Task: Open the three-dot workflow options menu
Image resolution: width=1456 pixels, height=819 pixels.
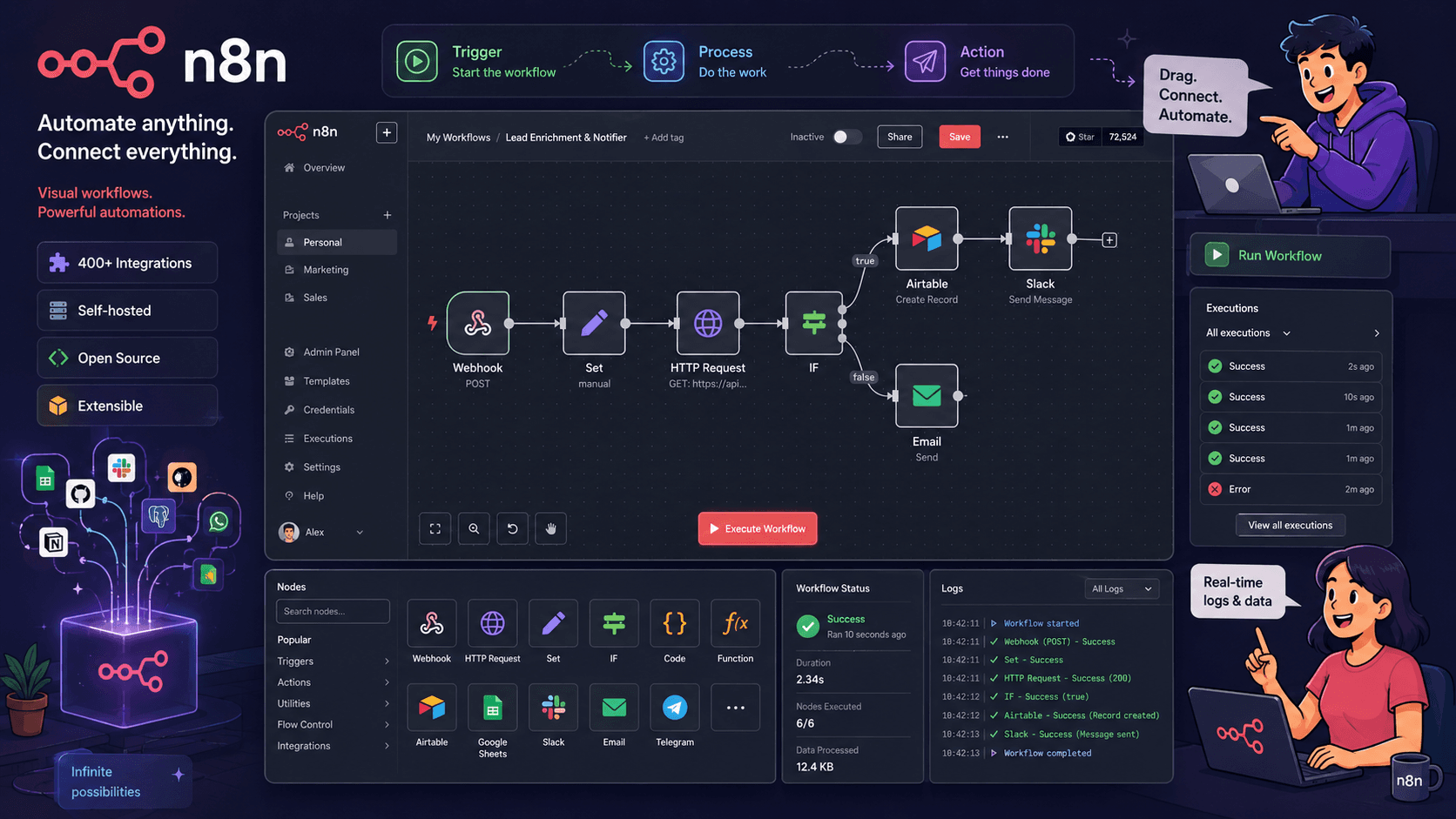Action: tap(1003, 137)
